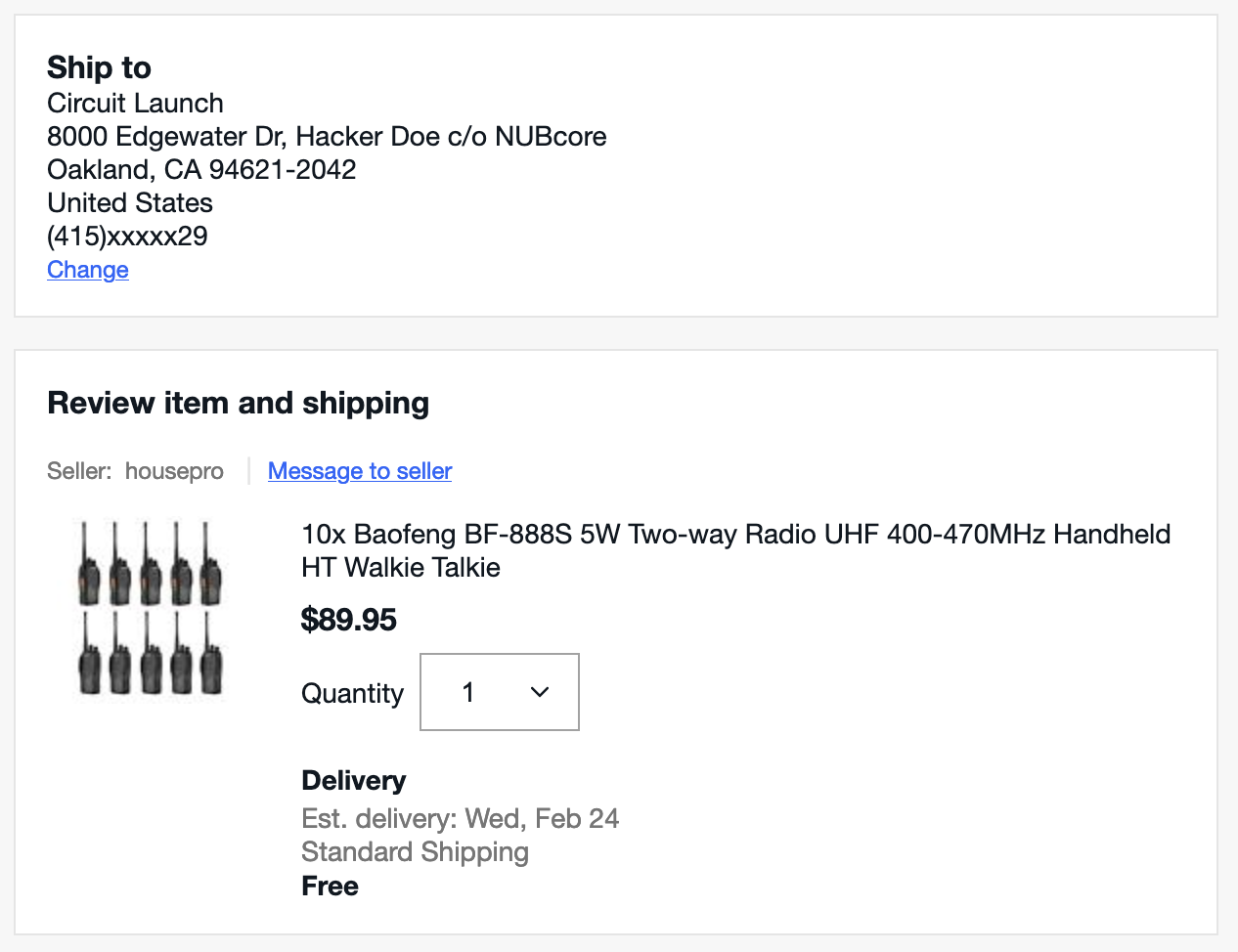1238x952 pixels.
Task: Click the Oakland, CA 94621-2042 line
Action: (x=201, y=170)
